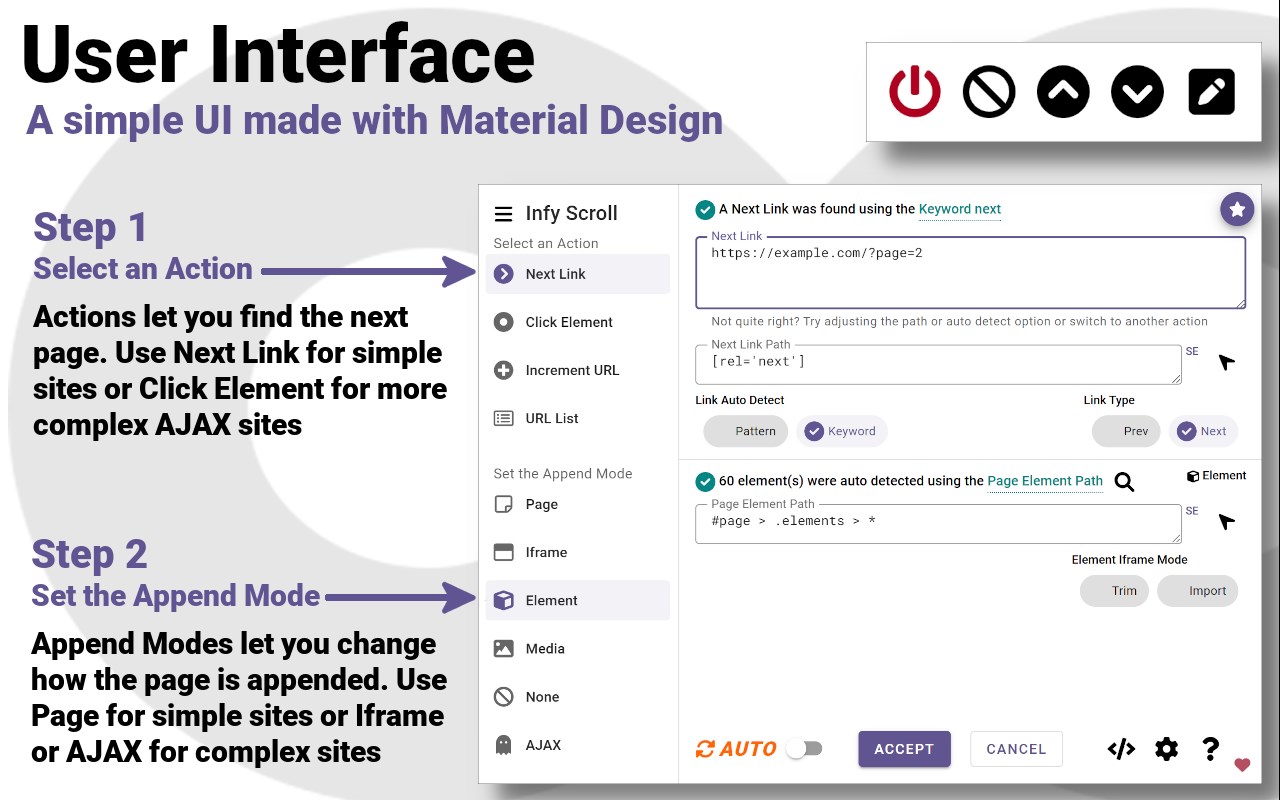
Task: Click the blacklist circle-slash icon
Action: click(x=989, y=92)
